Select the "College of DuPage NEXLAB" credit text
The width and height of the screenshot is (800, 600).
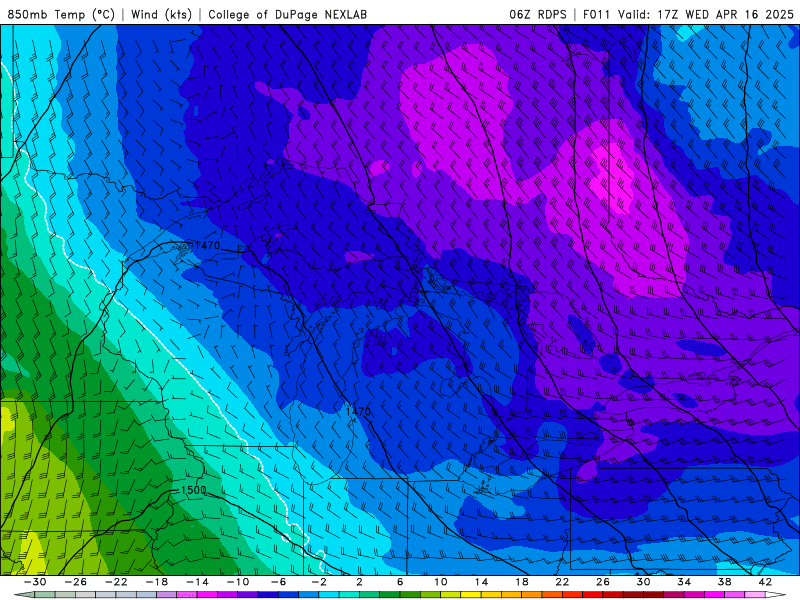287,14
